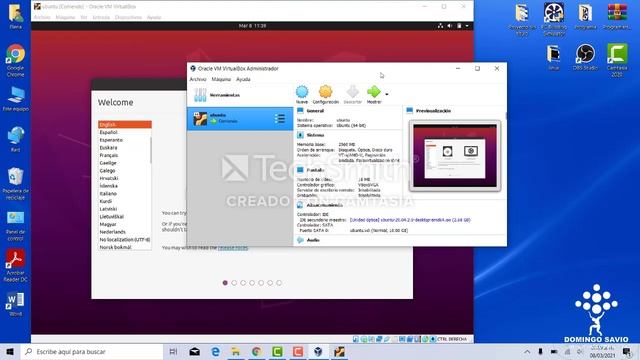Open Ver menu in ubuntu VM window
Image resolution: width=640 pixels, height=360 pixels.
point(84,17)
